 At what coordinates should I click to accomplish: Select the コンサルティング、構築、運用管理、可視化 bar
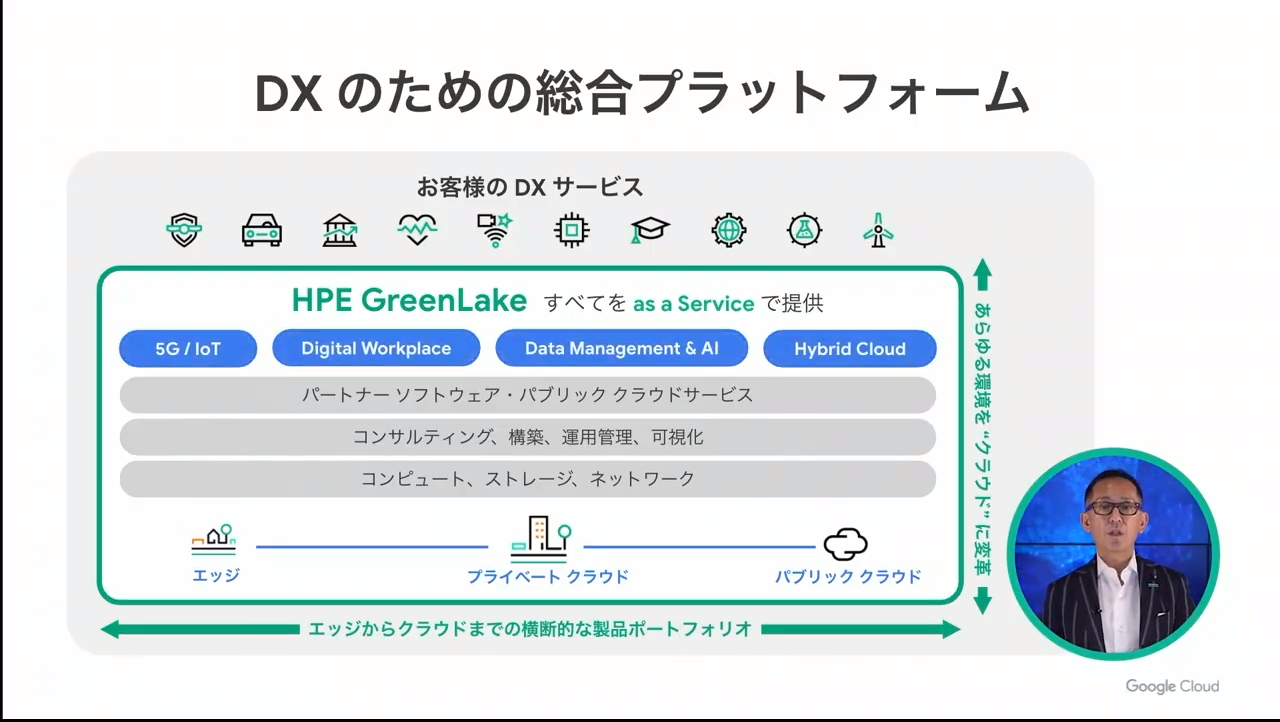pyautogui.click(x=528, y=437)
